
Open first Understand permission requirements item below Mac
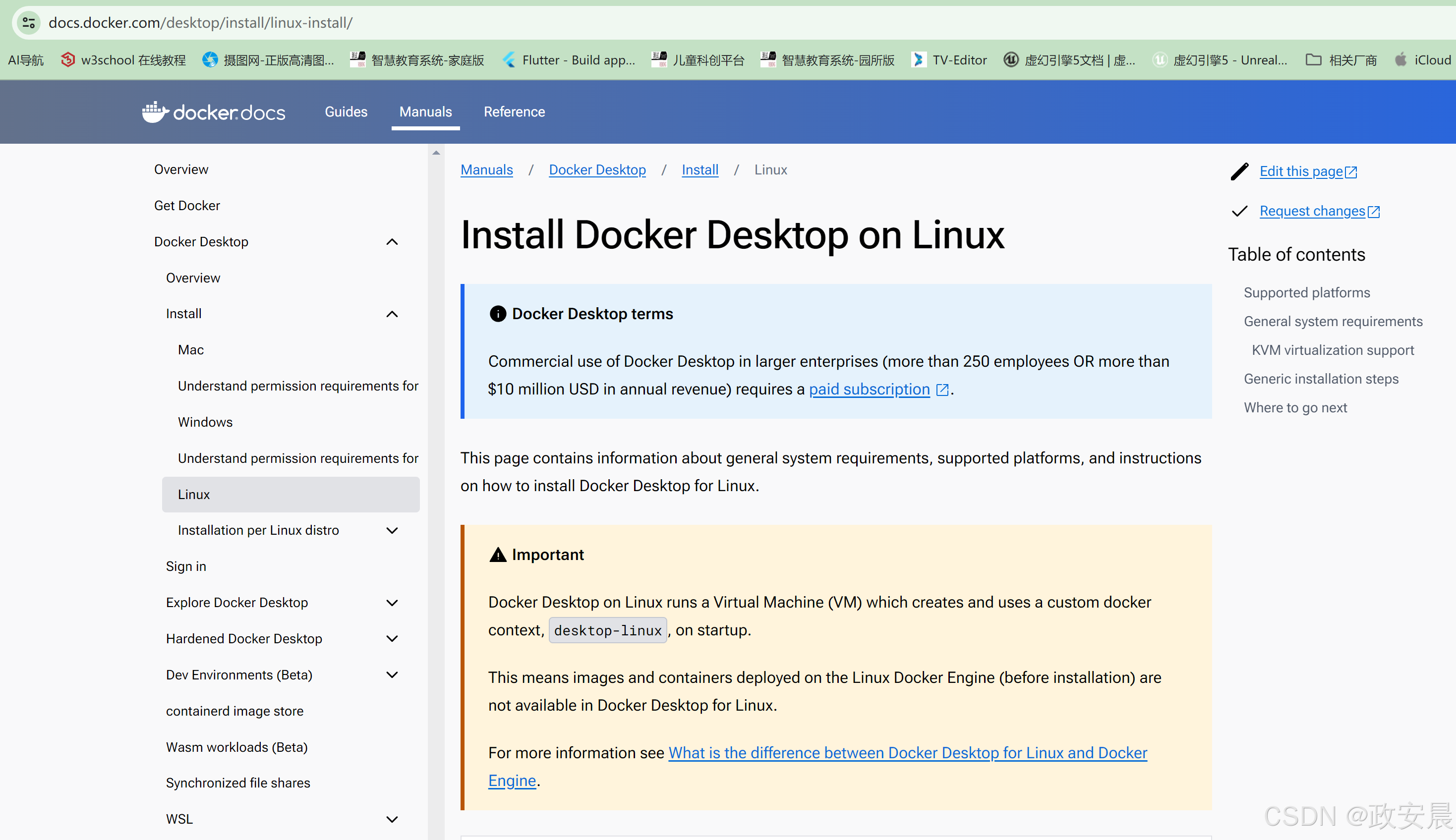click(298, 386)
